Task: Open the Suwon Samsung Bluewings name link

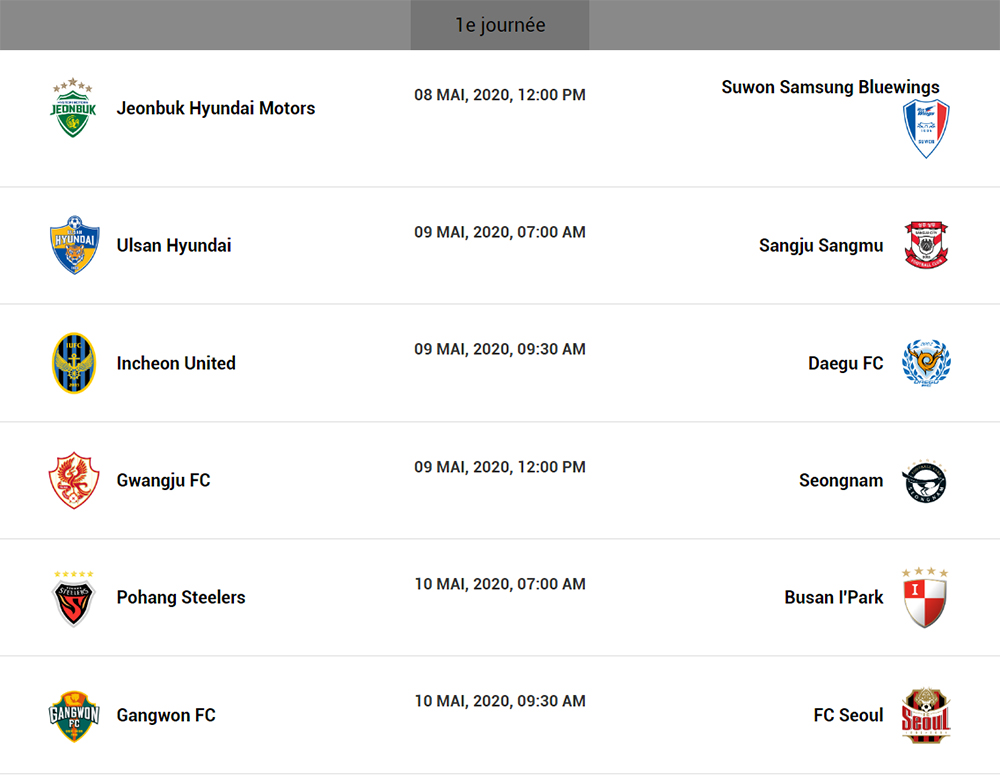Action: [830, 87]
